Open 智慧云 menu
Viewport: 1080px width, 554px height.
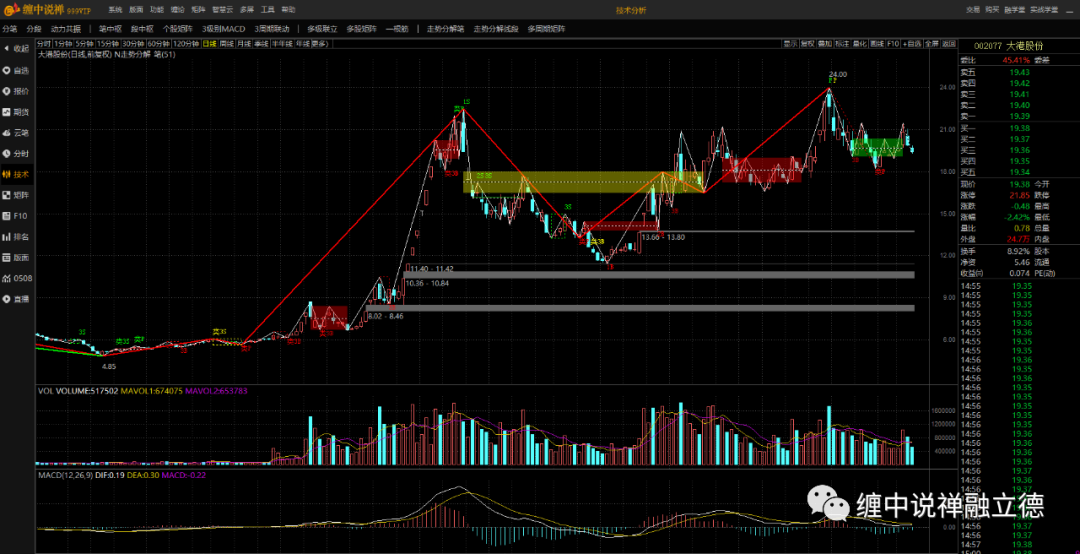pyautogui.click(x=222, y=10)
